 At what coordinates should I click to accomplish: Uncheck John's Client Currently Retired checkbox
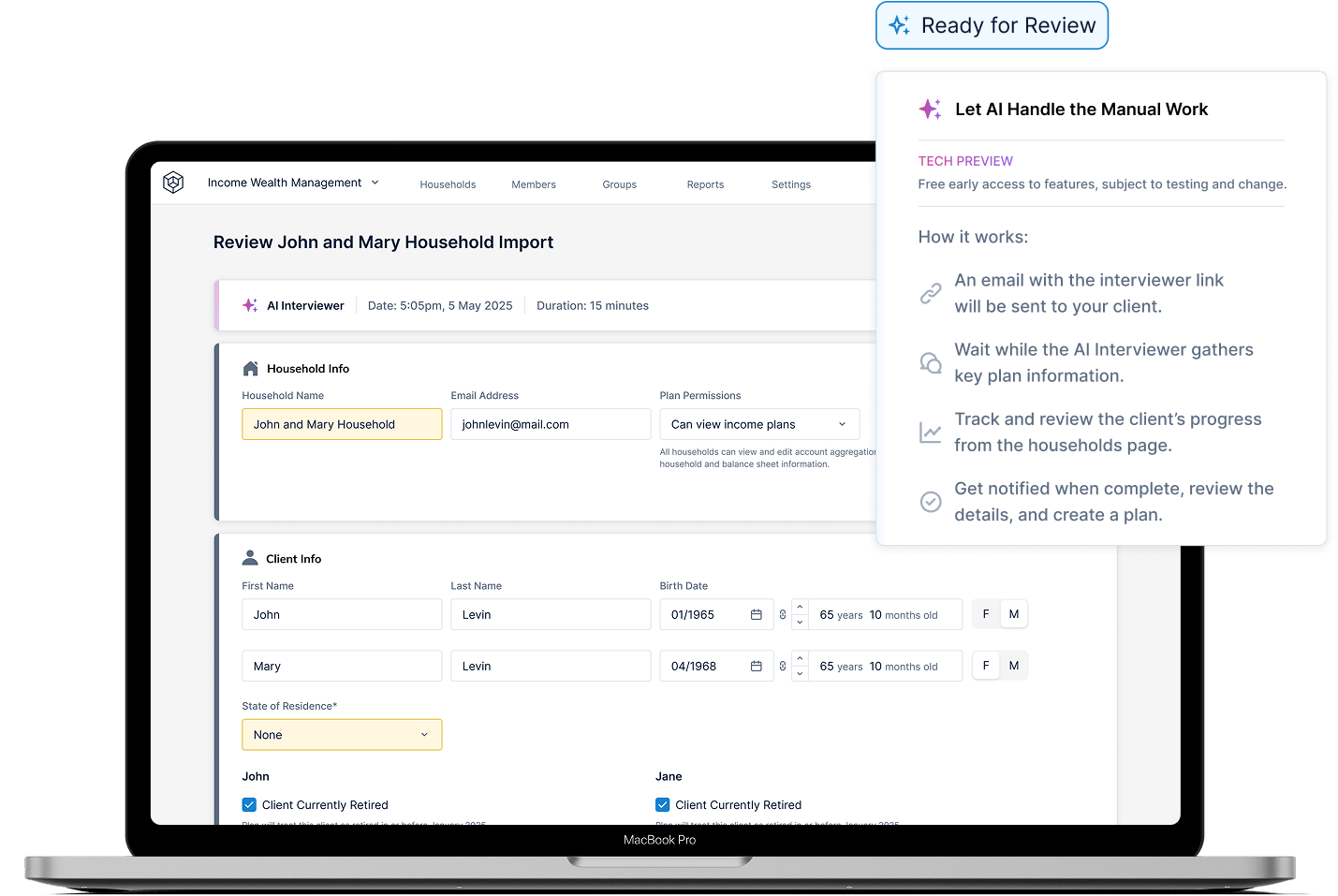click(x=249, y=804)
